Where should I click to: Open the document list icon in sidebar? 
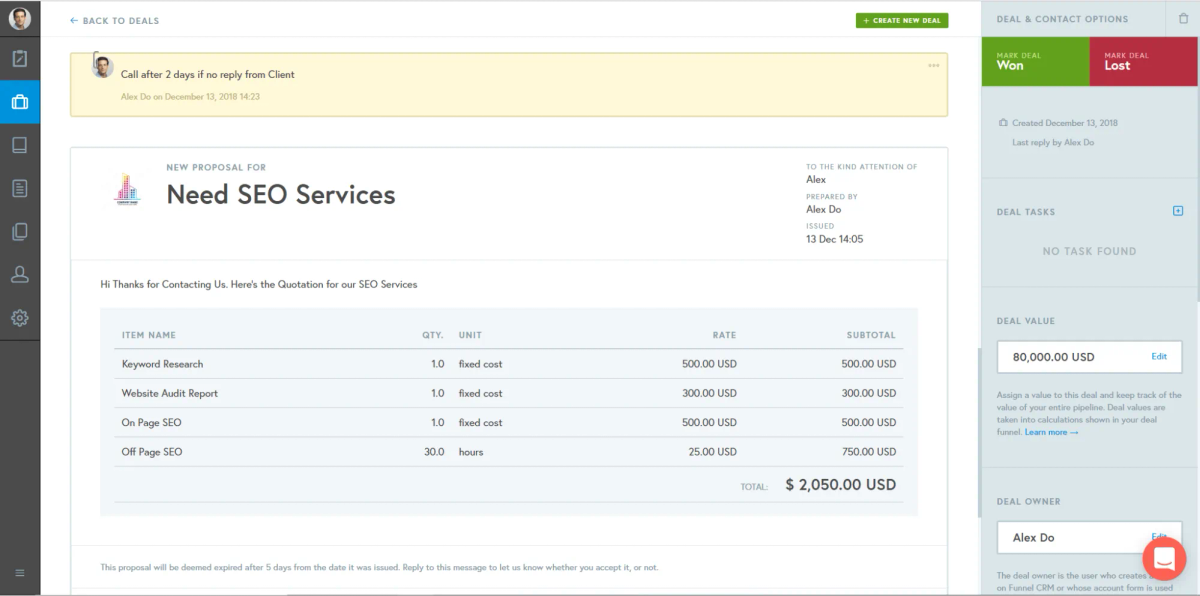(20, 188)
